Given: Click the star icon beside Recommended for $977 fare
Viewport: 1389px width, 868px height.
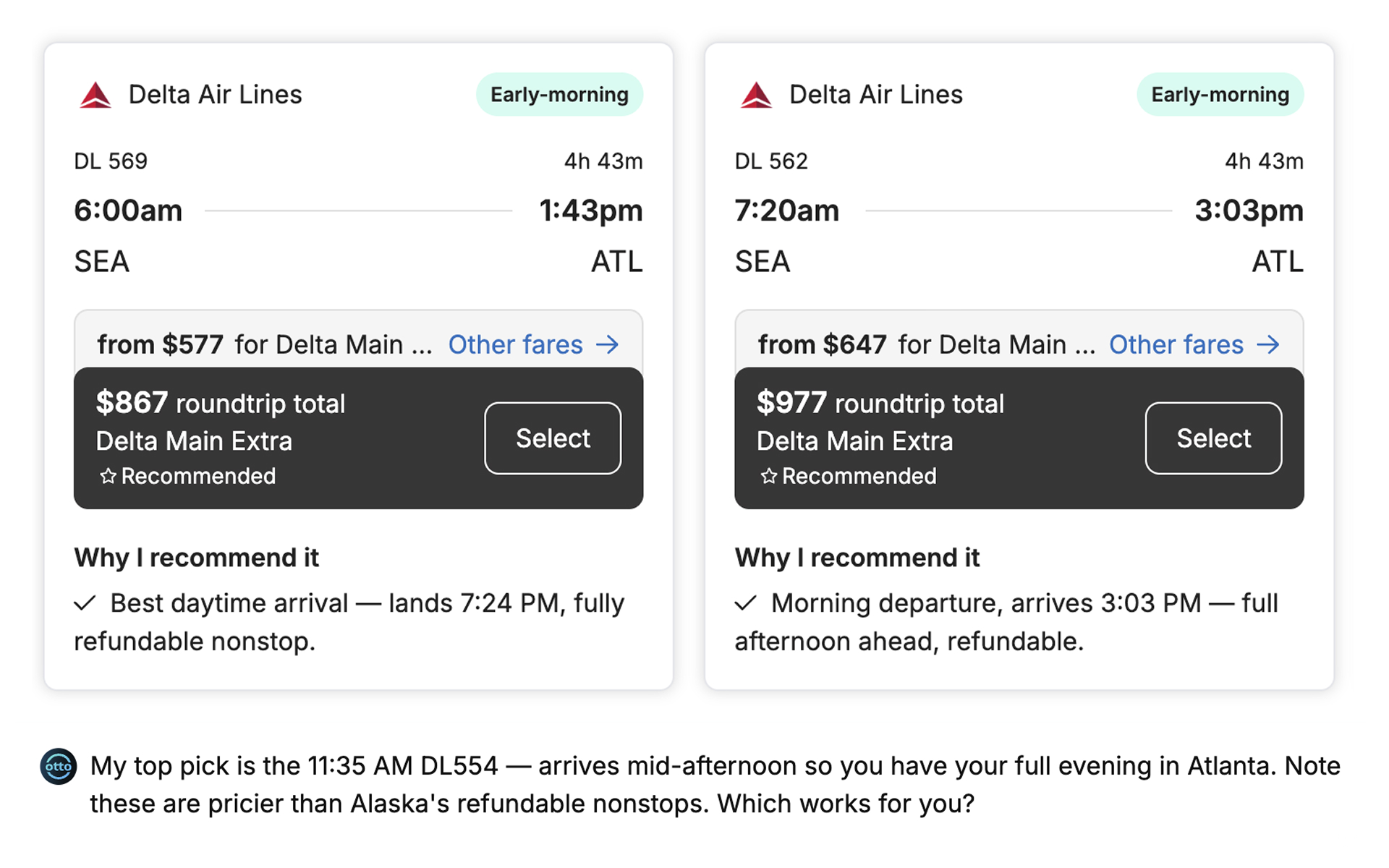Looking at the screenshot, I should (x=768, y=476).
